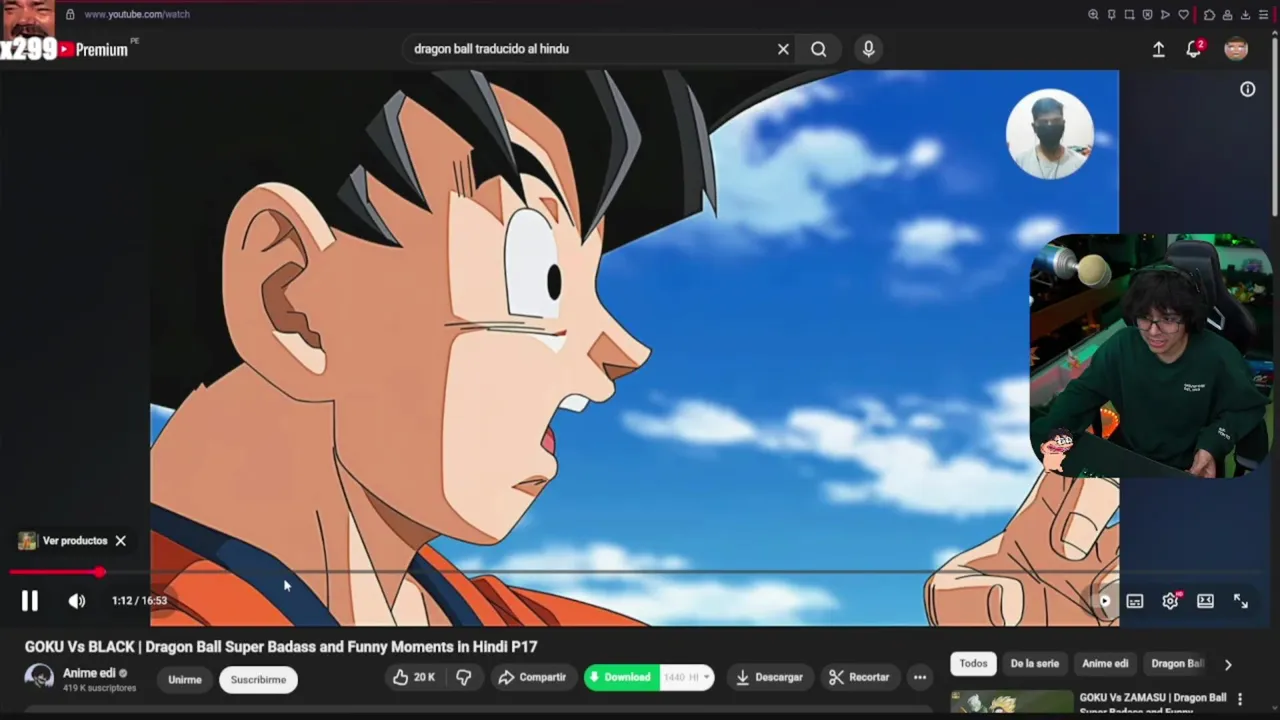Dislike the video thumbs-down
The image size is (1280, 720).
[x=464, y=678]
